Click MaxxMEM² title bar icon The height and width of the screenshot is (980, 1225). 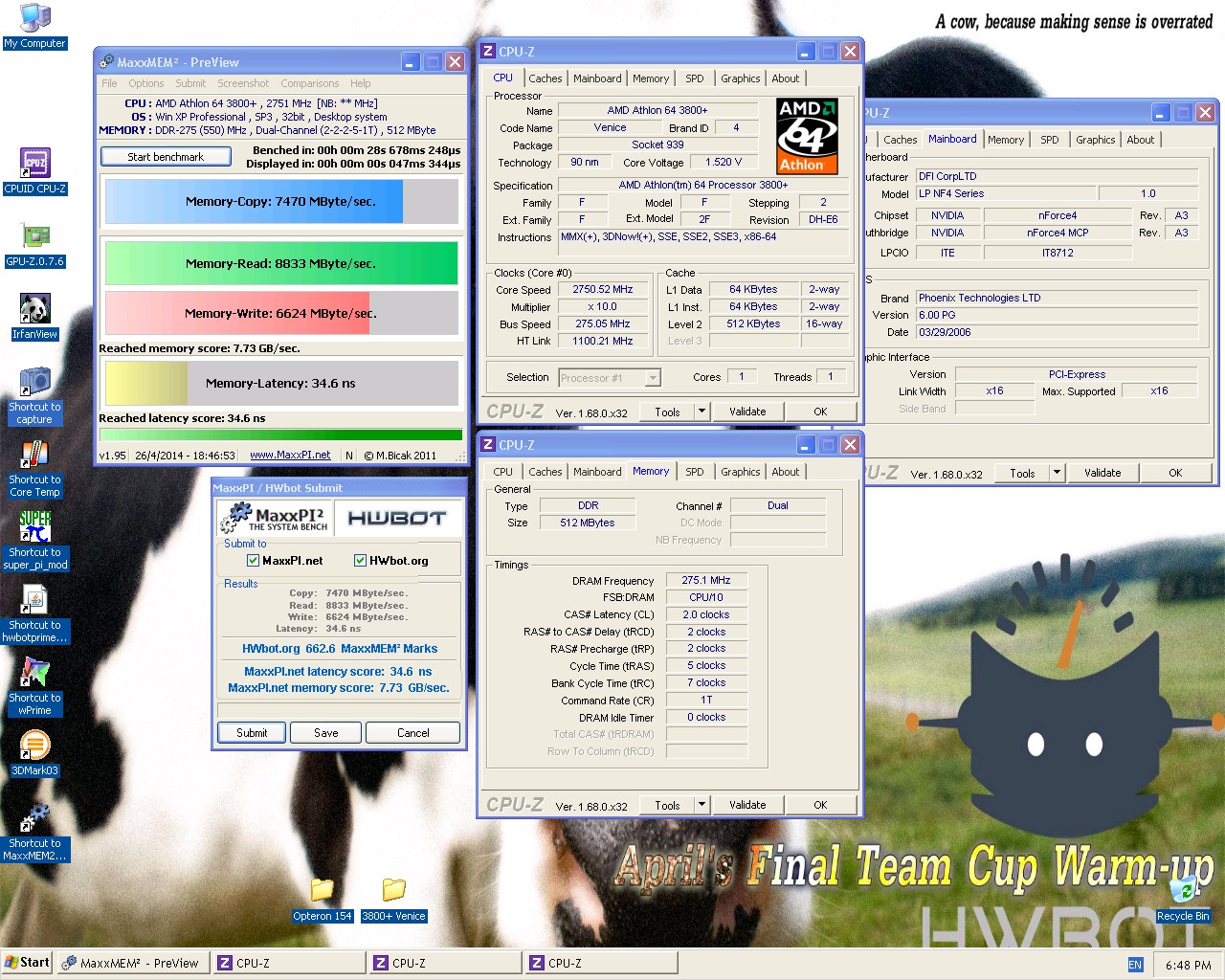point(107,62)
